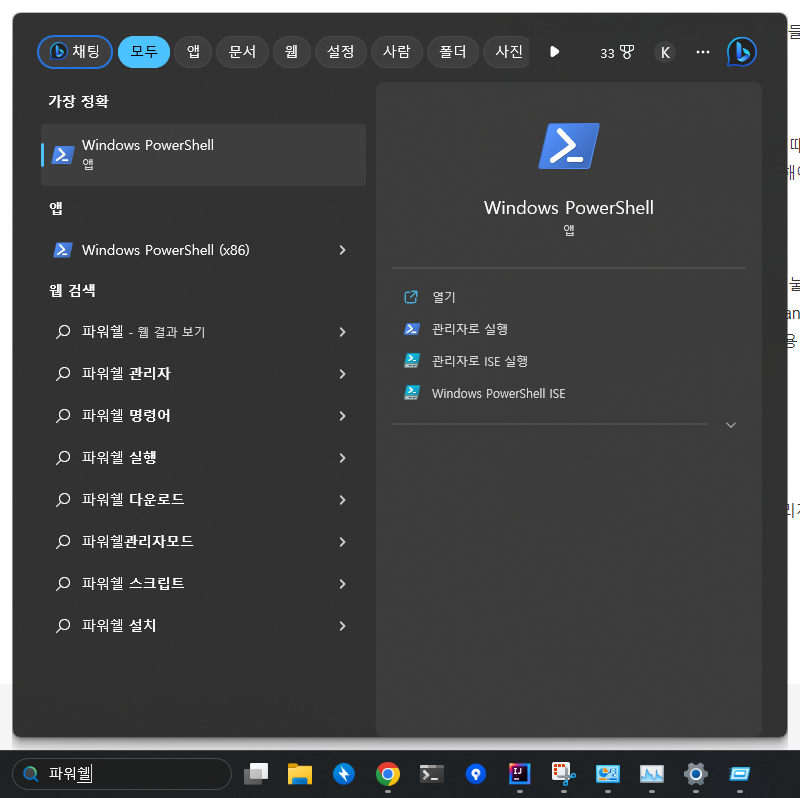This screenshot has height=798, width=800.
Task: Expand arrow for 파워쉘 실행
Action: click(x=342, y=458)
